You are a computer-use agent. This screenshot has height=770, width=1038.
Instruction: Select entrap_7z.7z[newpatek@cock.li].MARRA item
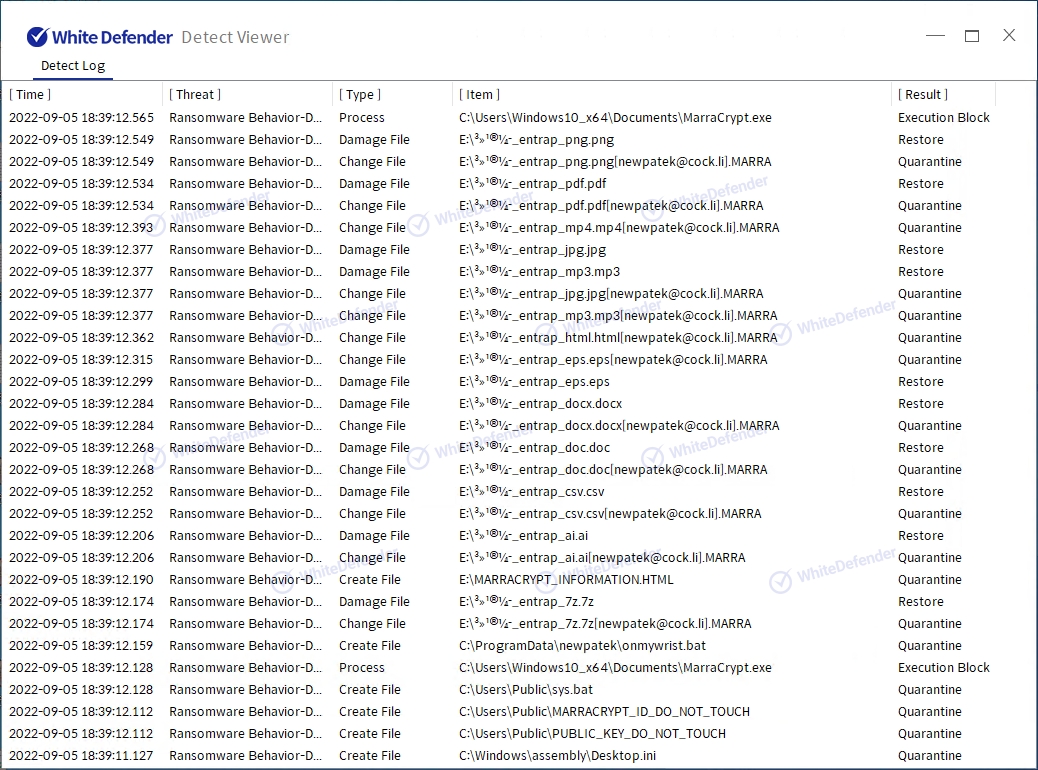[605, 624]
